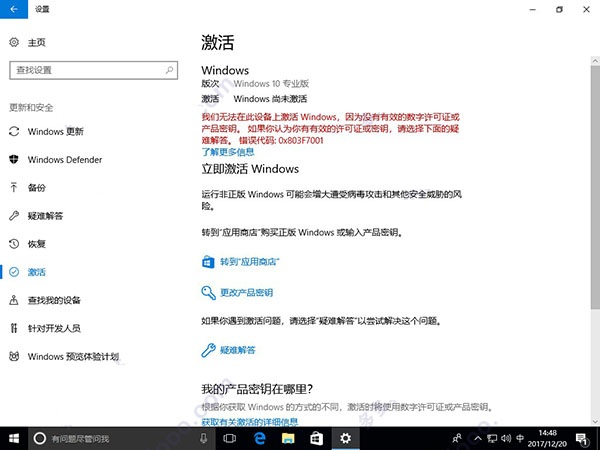Focus the 查找设置 search field
600x450 pixels.
(x=93, y=70)
